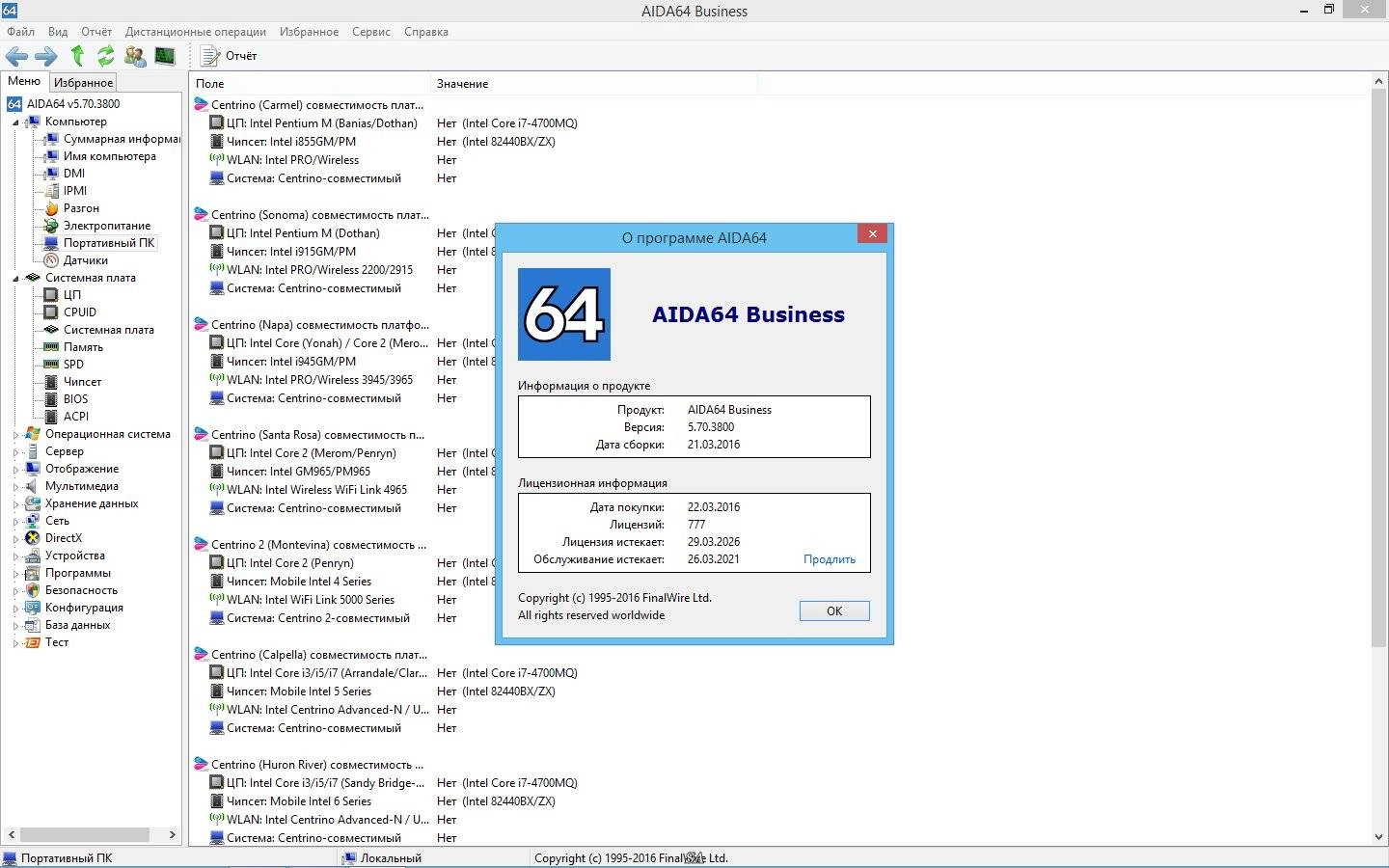
Task: Expand the Программы tree node
Action: point(15,574)
